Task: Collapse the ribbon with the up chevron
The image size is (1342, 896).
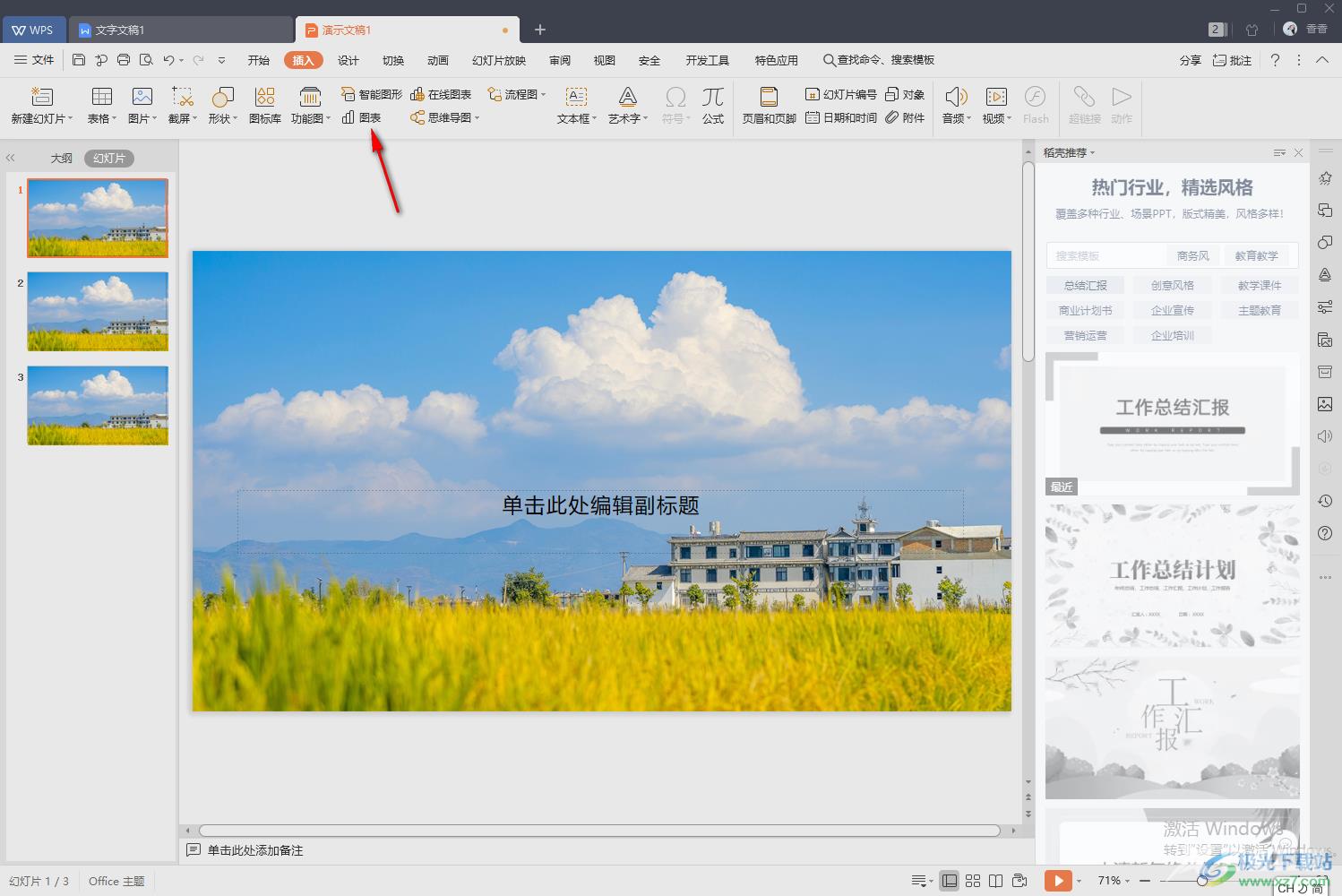Action: [x=1322, y=60]
